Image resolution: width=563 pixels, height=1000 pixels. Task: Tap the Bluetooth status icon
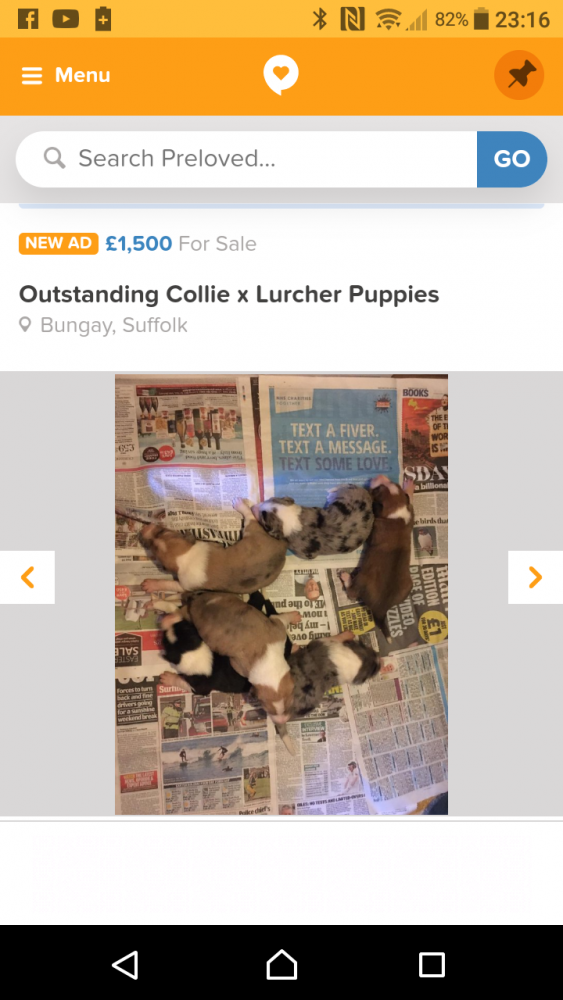319,19
